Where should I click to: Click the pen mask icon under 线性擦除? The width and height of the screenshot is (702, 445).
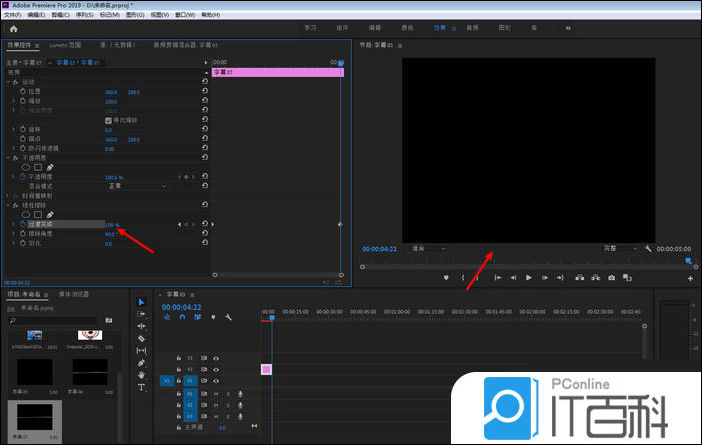tap(50, 214)
